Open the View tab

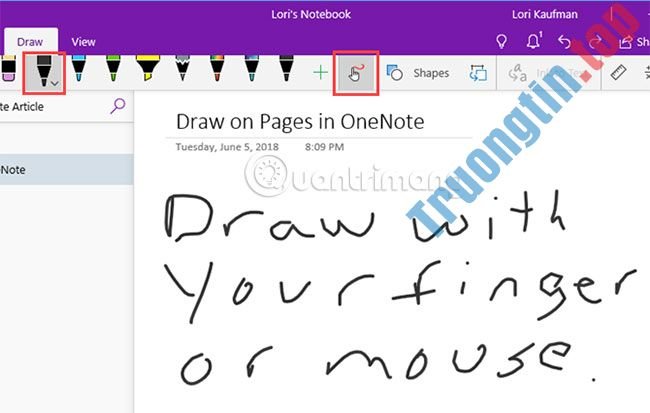83,42
